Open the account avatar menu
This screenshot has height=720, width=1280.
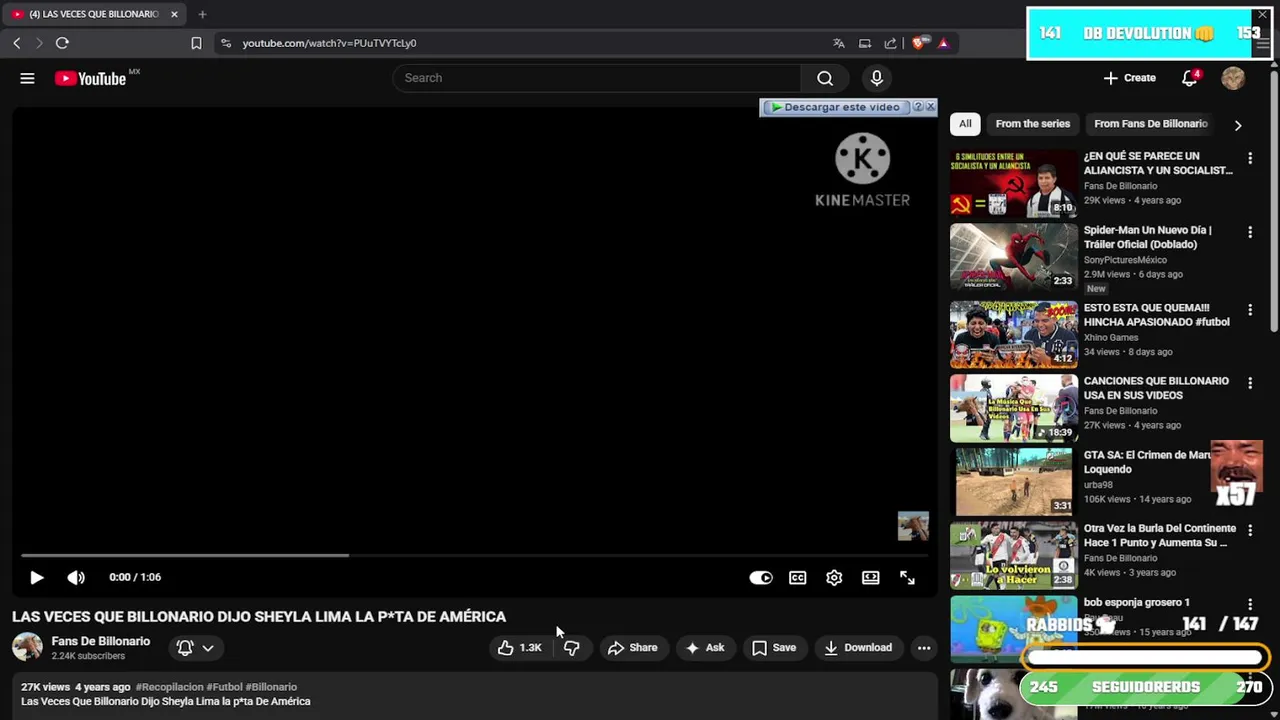coord(1233,78)
